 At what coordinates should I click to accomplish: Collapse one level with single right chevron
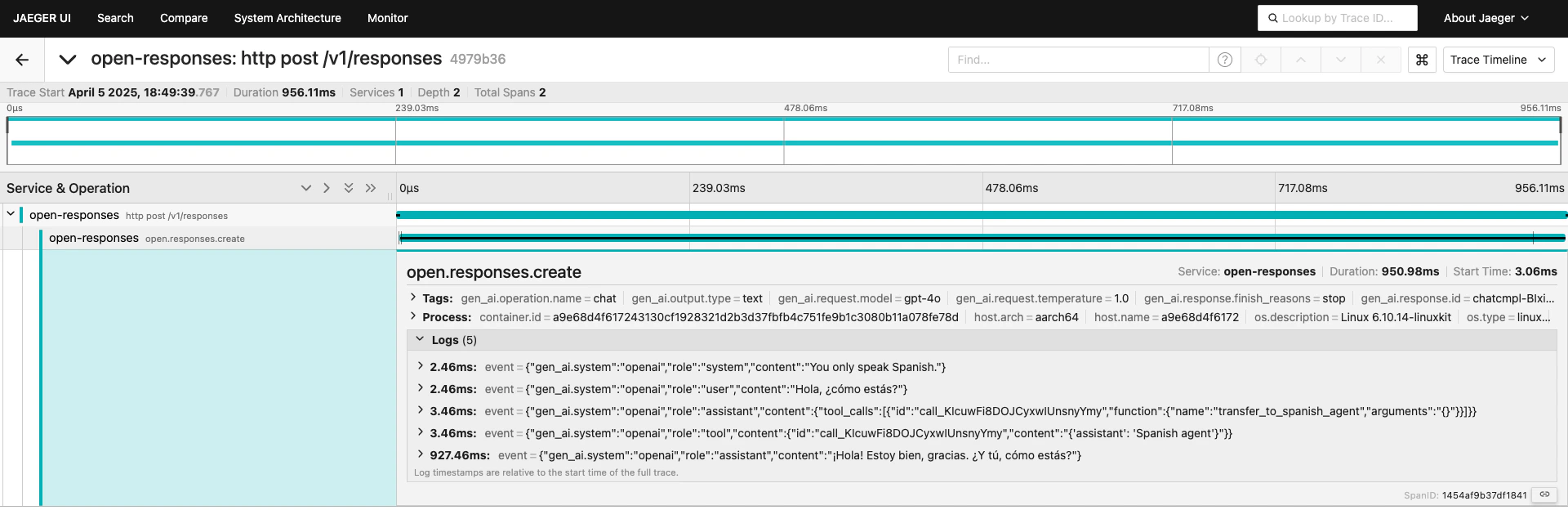(327, 188)
